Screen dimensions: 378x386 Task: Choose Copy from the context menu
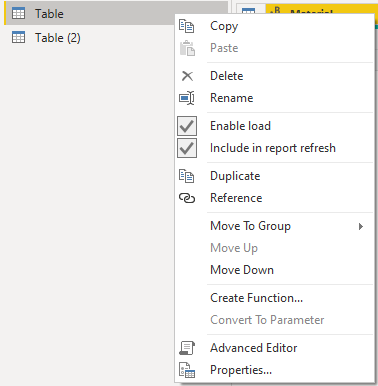point(275,26)
